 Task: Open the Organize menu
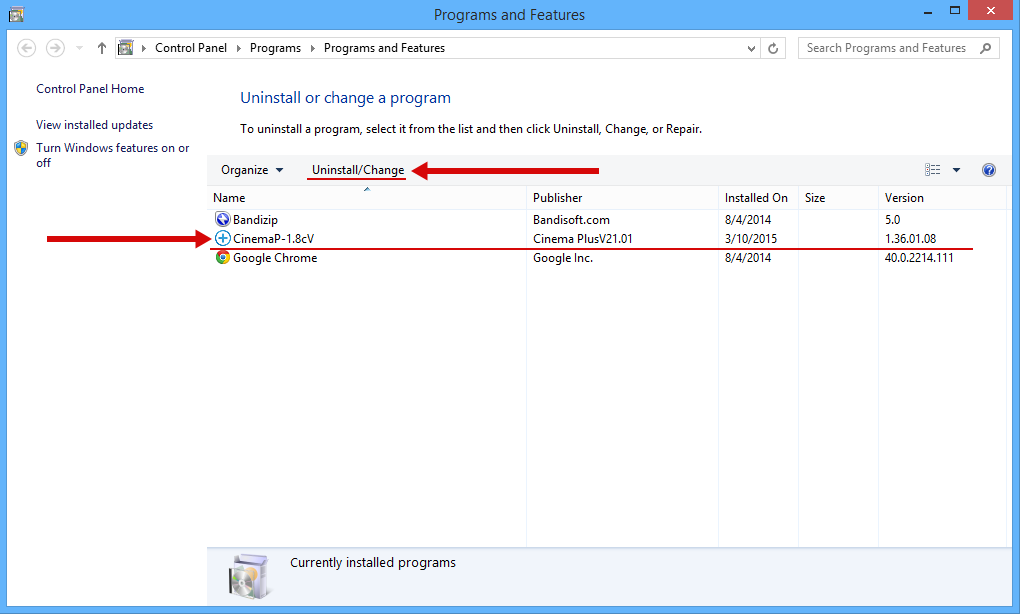(x=252, y=170)
